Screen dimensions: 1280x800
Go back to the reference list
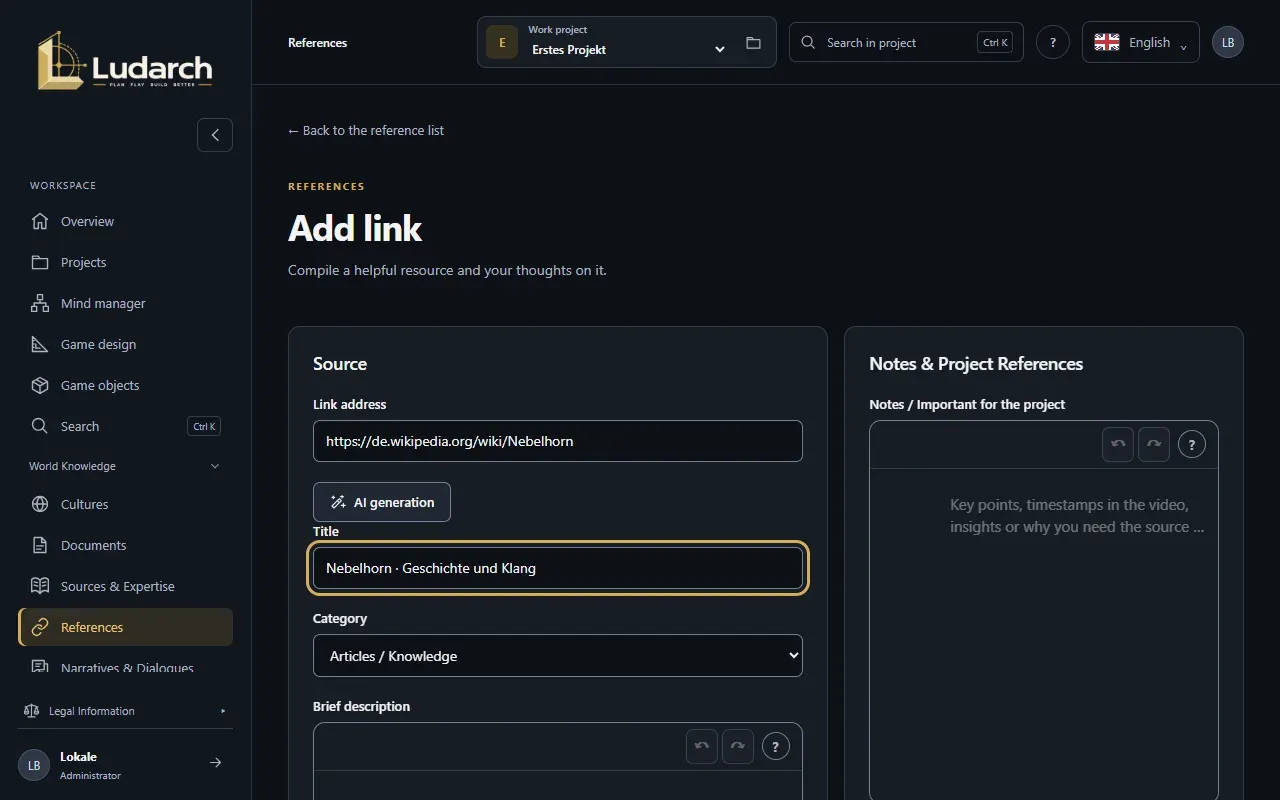click(366, 130)
